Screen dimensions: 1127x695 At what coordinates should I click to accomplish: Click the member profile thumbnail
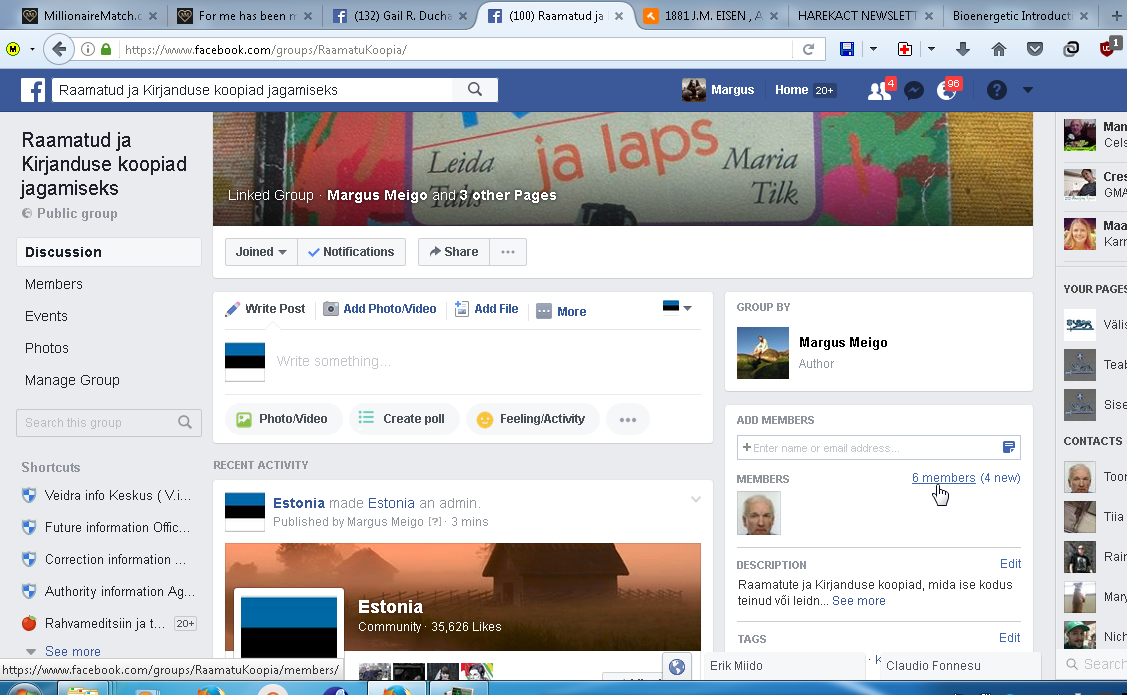click(x=758, y=513)
